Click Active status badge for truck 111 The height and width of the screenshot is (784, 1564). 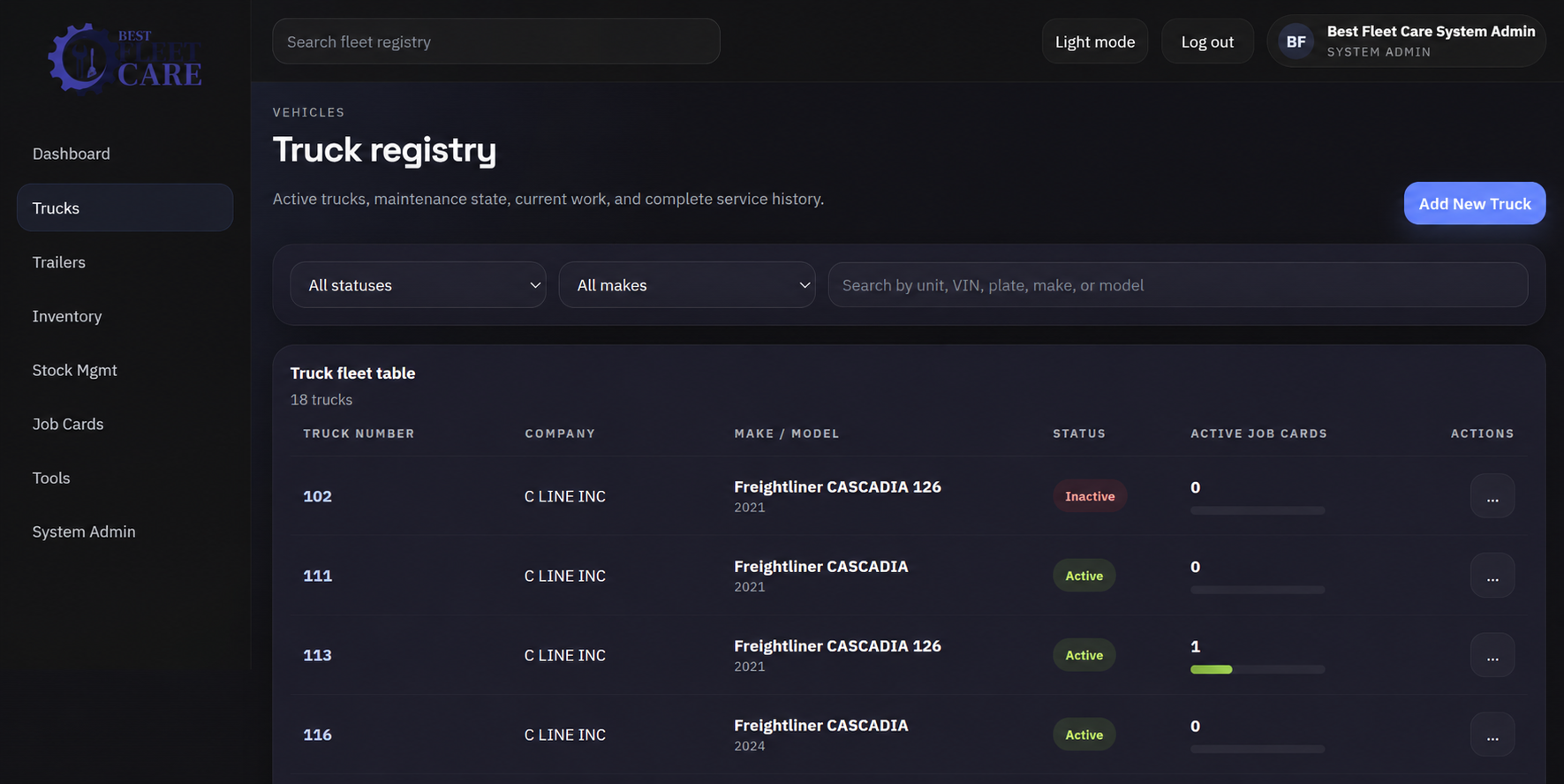point(1084,576)
